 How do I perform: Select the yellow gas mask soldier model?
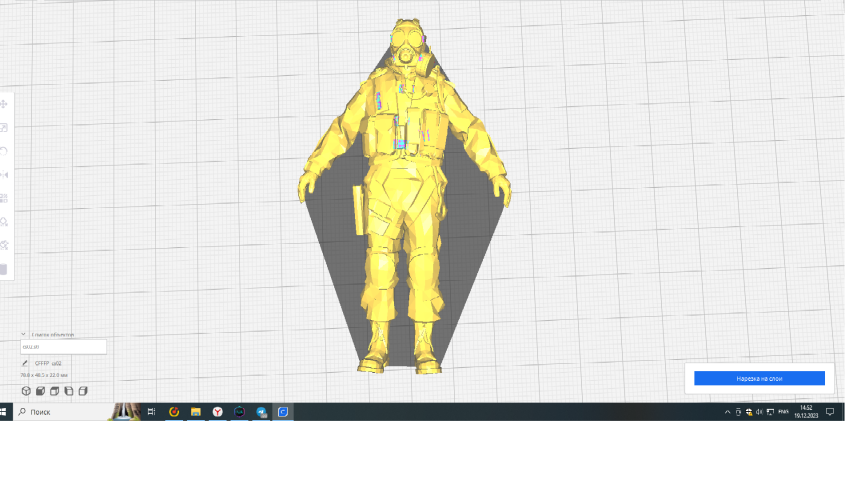click(404, 196)
